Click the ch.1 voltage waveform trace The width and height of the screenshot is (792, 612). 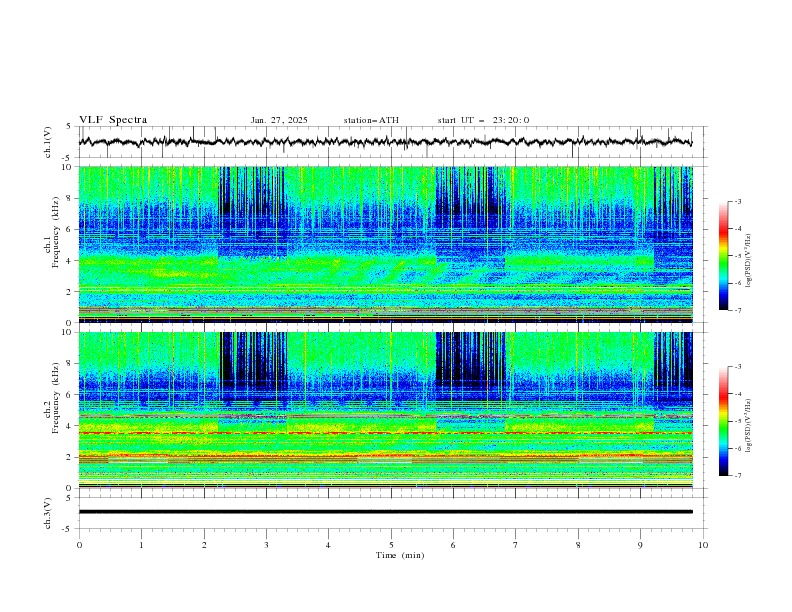(385, 142)
